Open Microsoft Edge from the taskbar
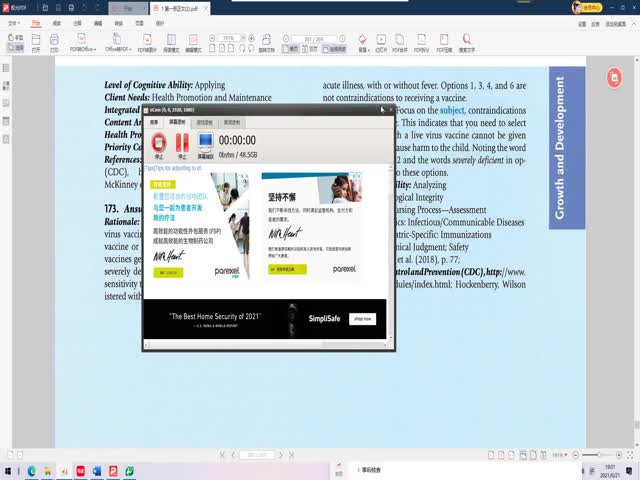This screenshot has width=640, height=480. (x=31, y=470)
